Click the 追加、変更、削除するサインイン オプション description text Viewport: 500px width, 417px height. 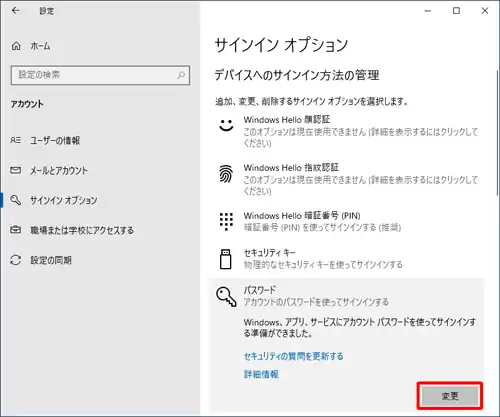click(x=312, y=101)
